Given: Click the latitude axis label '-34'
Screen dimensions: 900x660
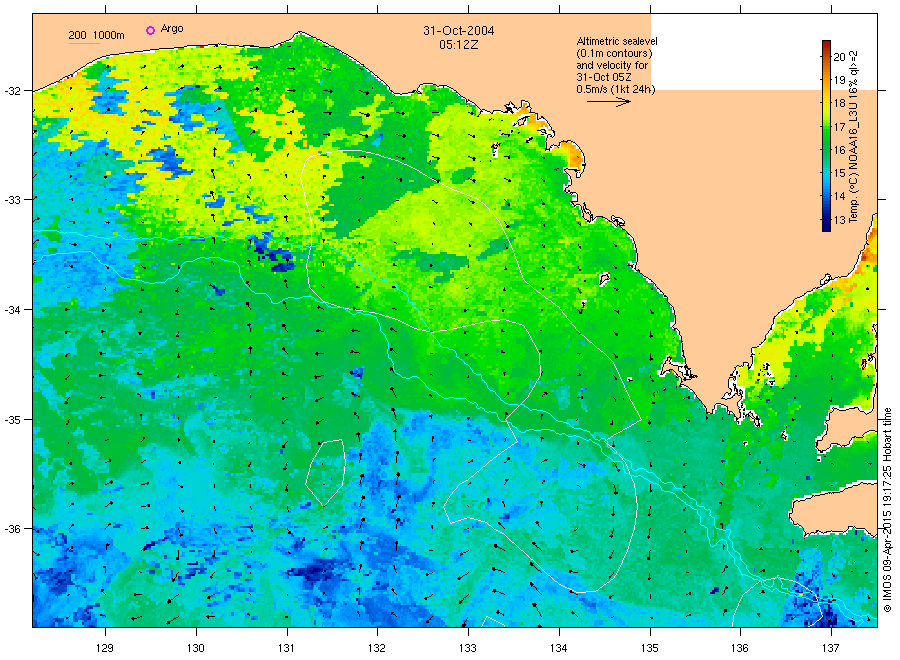Looking at the screenshot, I should point(12,310).
